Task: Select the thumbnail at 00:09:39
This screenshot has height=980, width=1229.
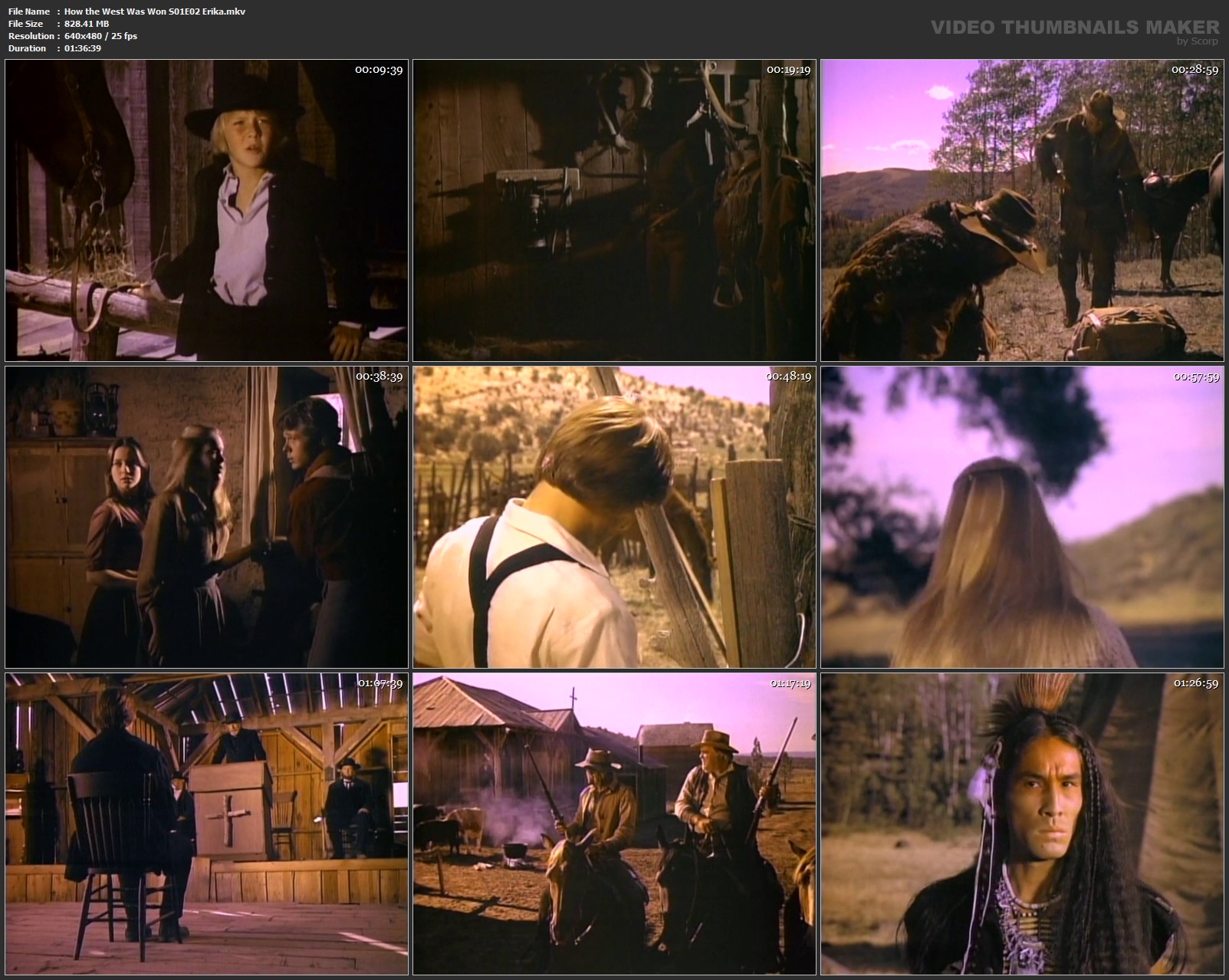Action: click(206, 210)
